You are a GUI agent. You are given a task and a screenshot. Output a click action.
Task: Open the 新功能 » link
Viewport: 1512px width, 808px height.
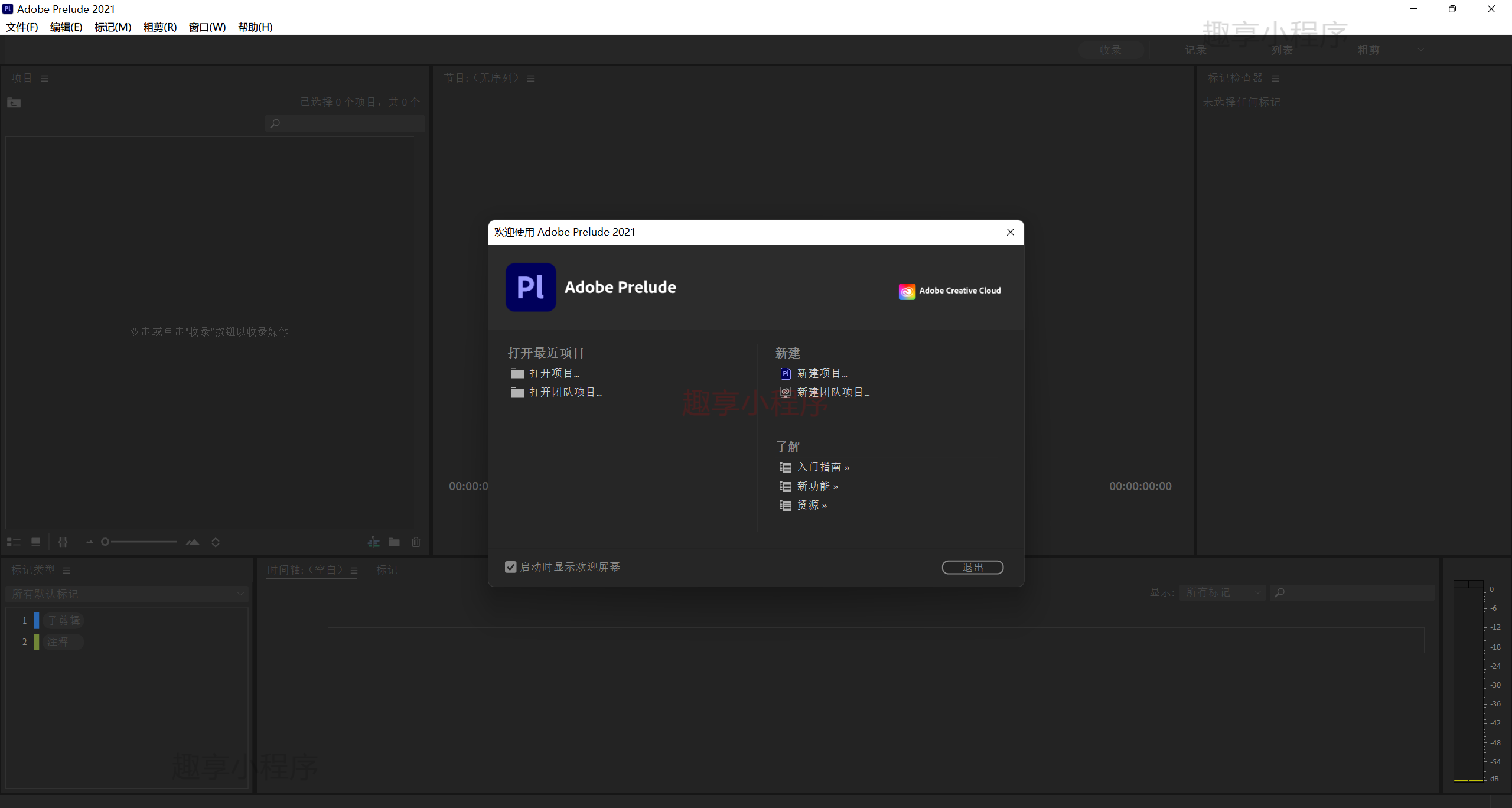[x=817, y=486]
